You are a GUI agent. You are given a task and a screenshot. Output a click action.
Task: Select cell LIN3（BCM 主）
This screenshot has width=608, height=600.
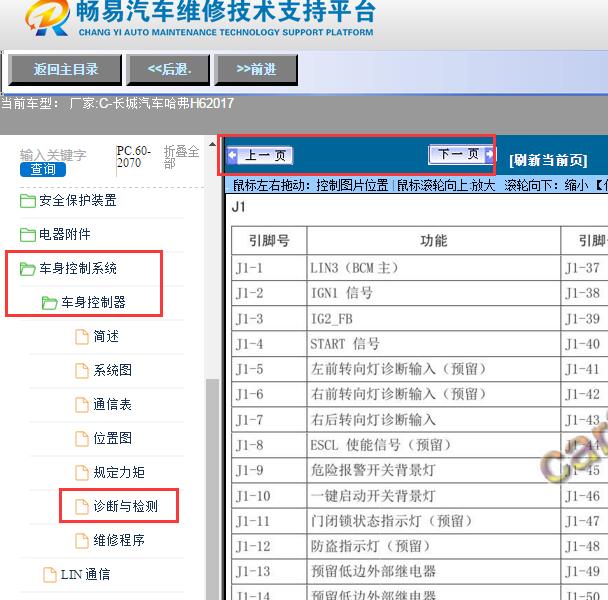[434, 268]
